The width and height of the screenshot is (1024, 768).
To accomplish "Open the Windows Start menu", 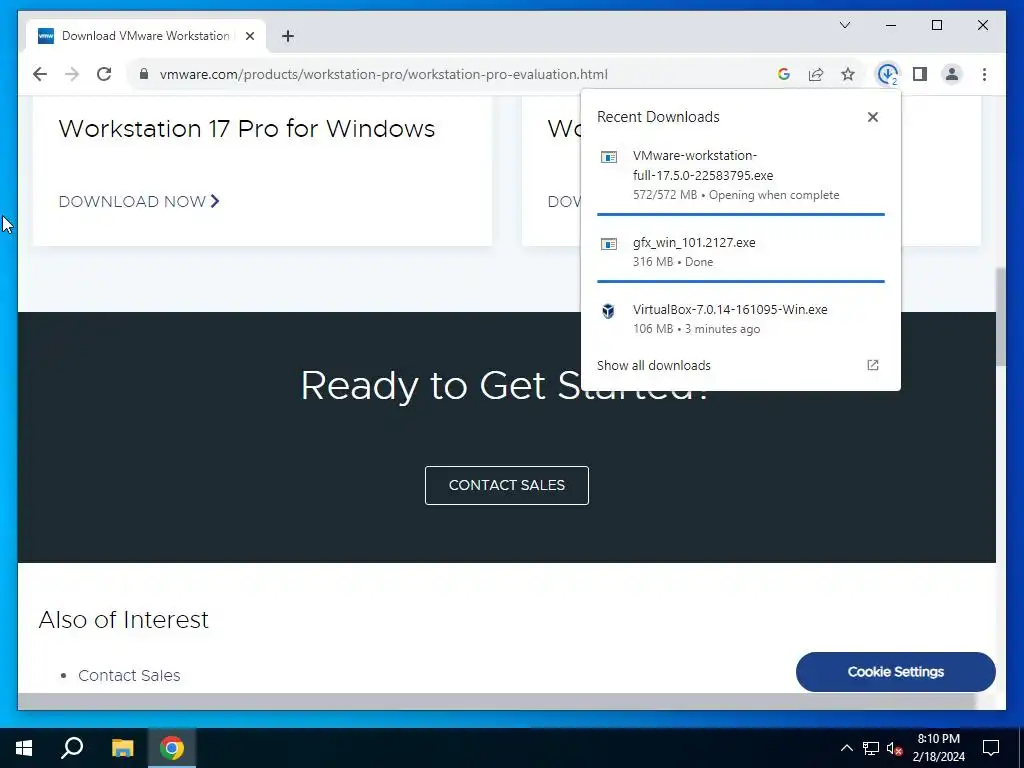I will (x=24, y=748).
